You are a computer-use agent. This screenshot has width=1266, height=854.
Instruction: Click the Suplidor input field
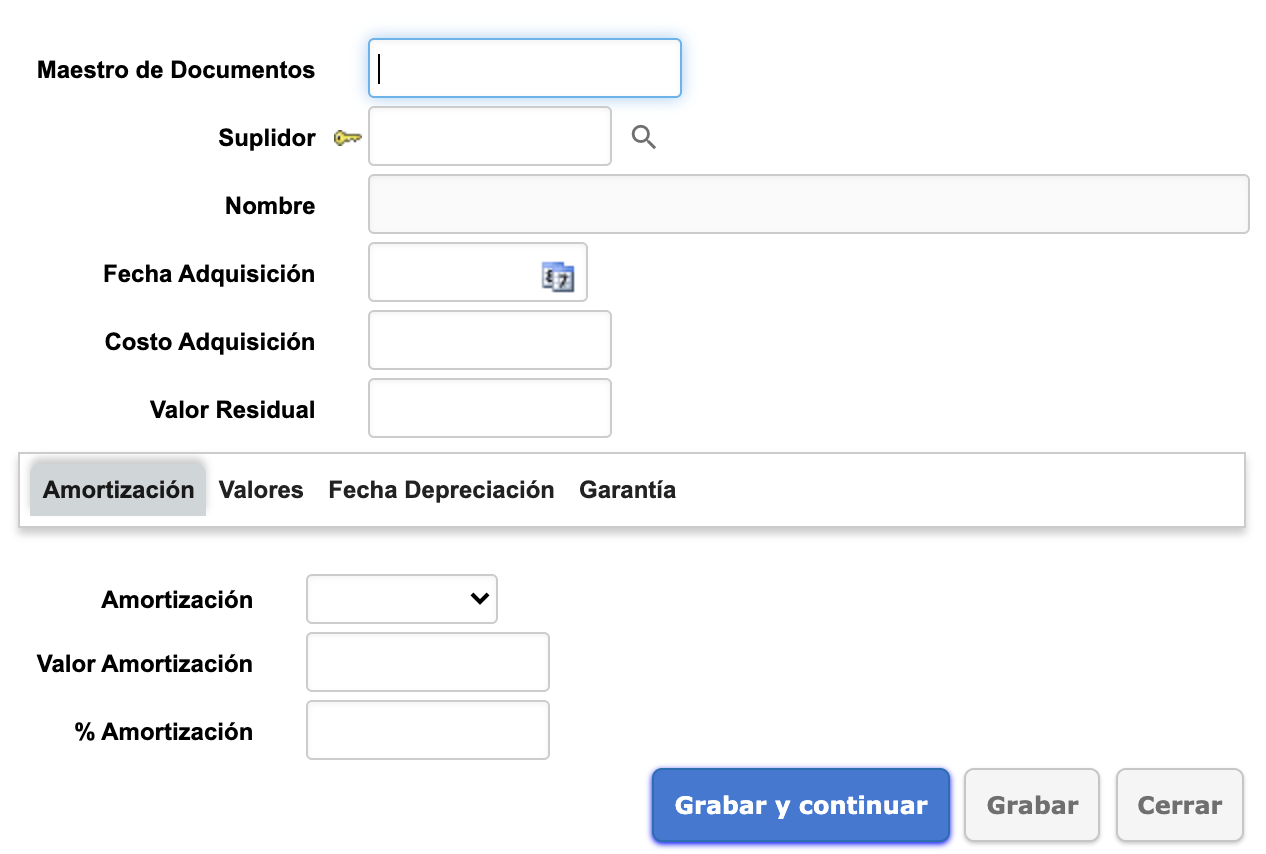click(490, 136)
